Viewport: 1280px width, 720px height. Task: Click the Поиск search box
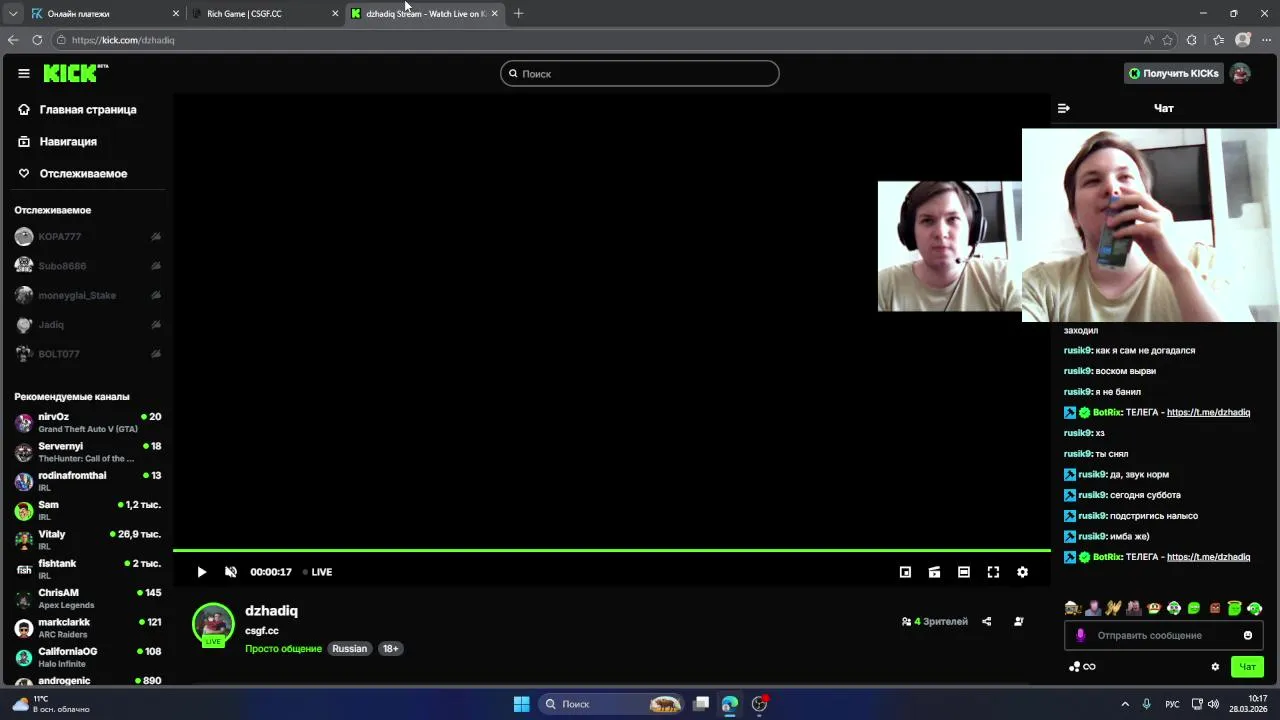coord(640,73)
